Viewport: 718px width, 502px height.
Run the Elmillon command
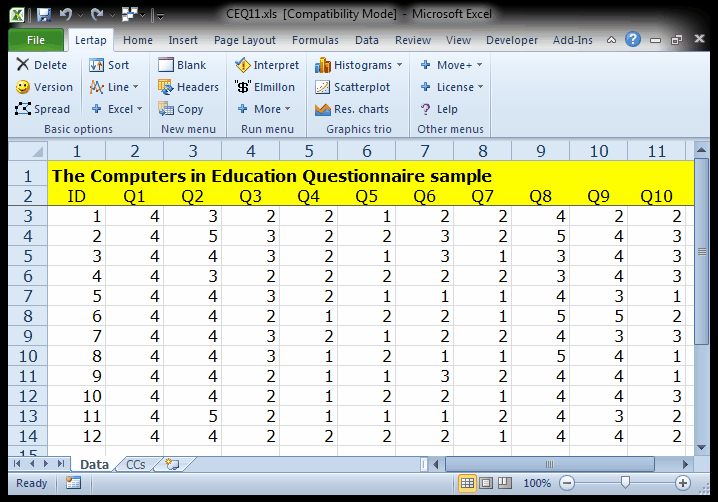tap(243, 87)
